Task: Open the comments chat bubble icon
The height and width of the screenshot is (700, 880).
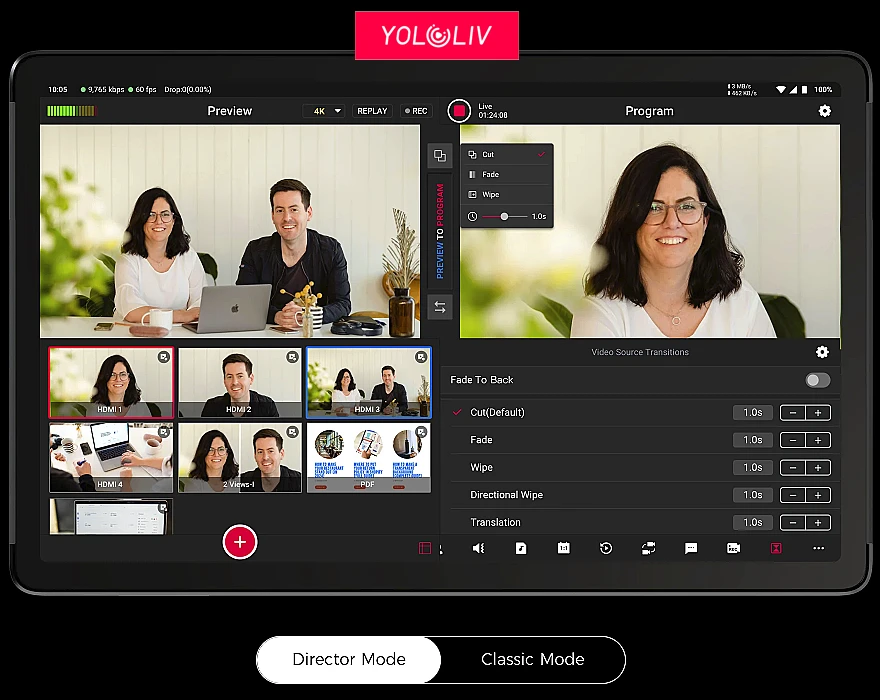Action: 691,548
